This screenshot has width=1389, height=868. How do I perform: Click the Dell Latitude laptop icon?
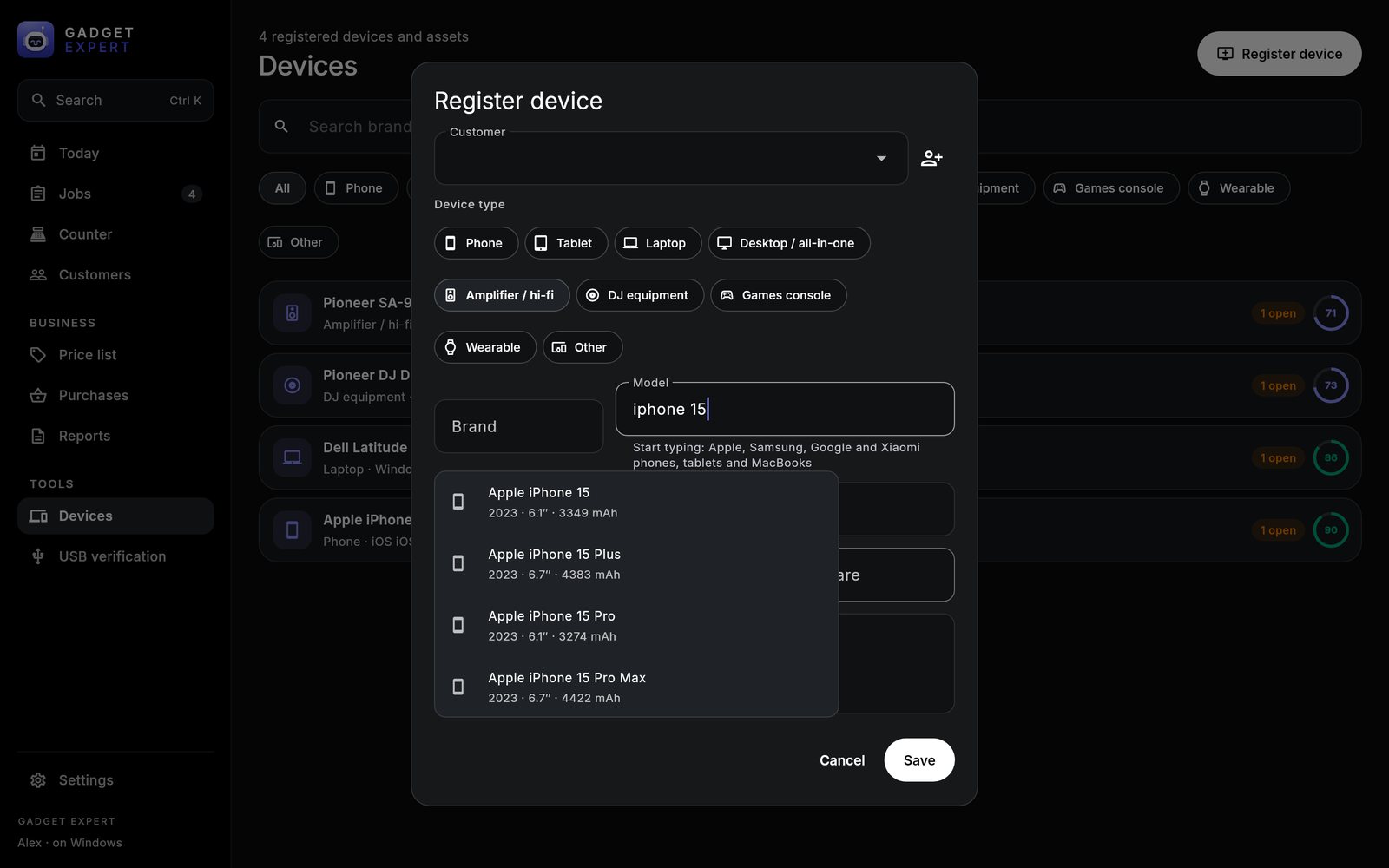point(293,457)
